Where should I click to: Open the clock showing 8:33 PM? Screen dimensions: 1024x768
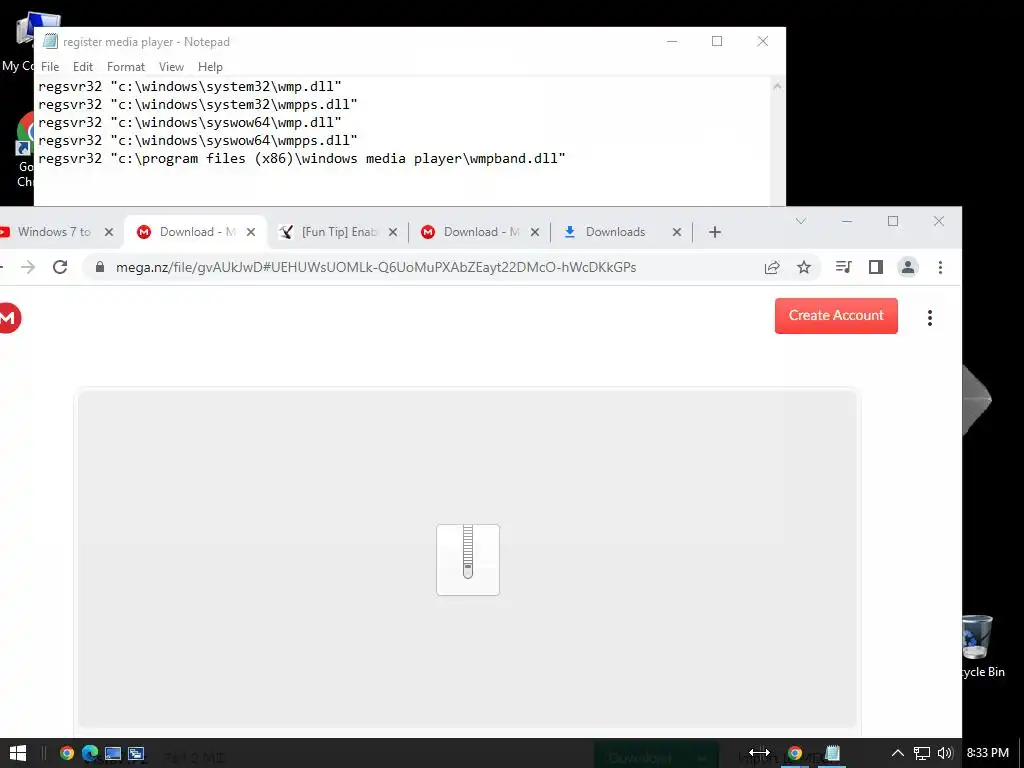coord(987,753)
